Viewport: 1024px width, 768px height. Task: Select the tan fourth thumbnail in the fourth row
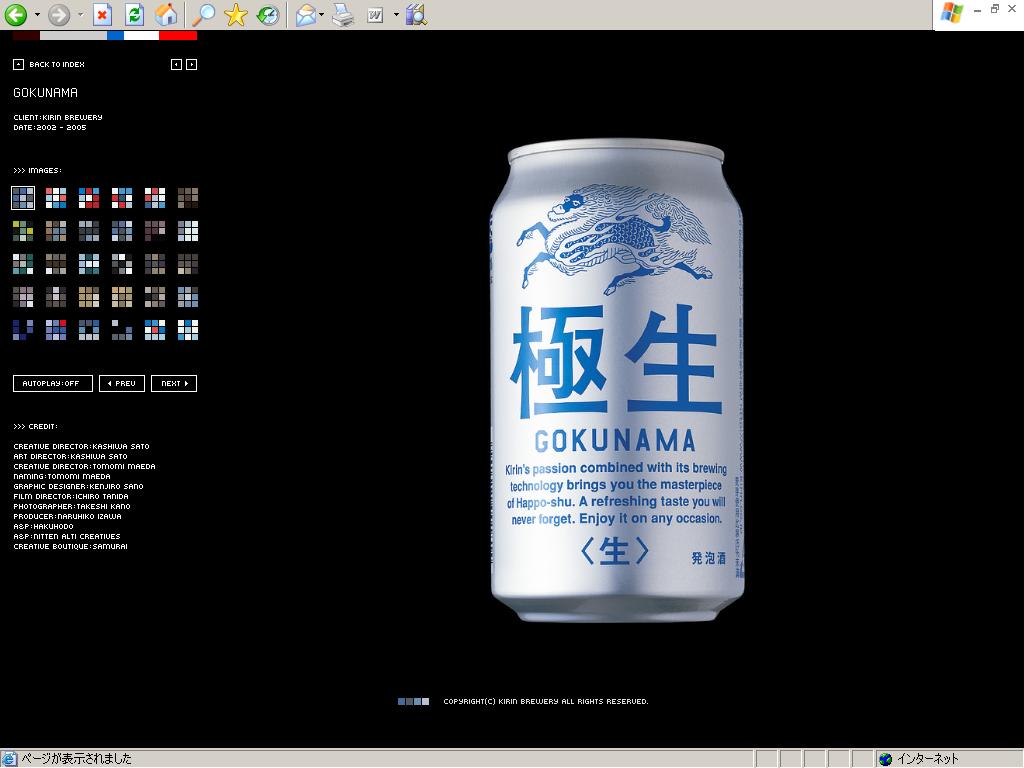click(122, 297)
